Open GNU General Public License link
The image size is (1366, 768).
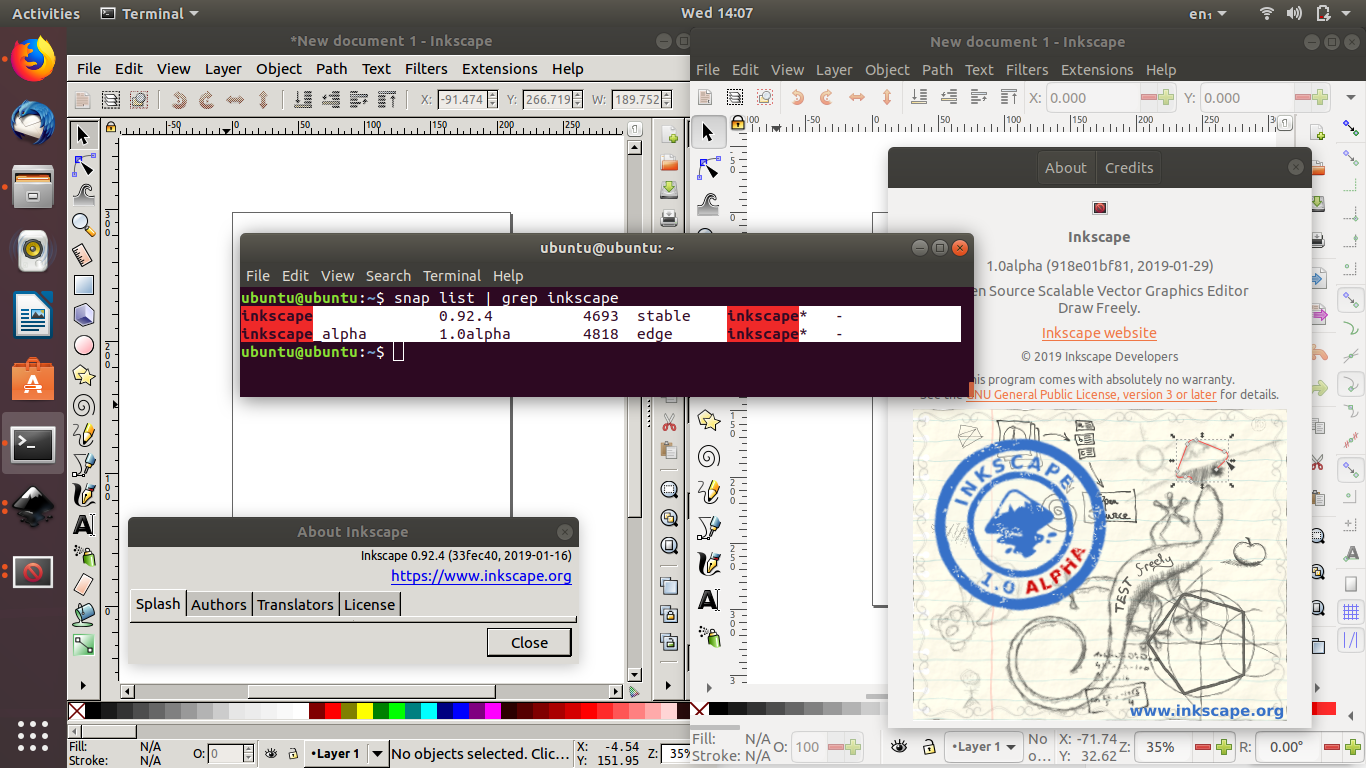coord(1092,394)
